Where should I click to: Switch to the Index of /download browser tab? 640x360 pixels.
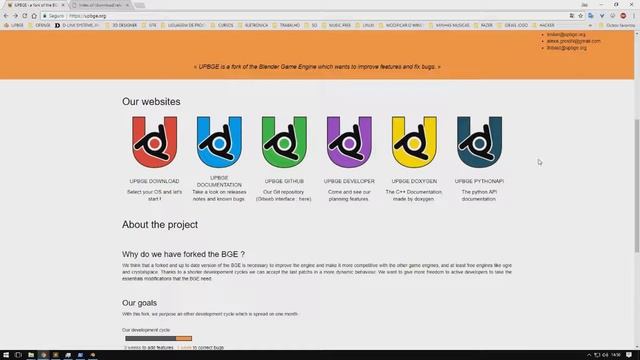click(x=100, y=5)
